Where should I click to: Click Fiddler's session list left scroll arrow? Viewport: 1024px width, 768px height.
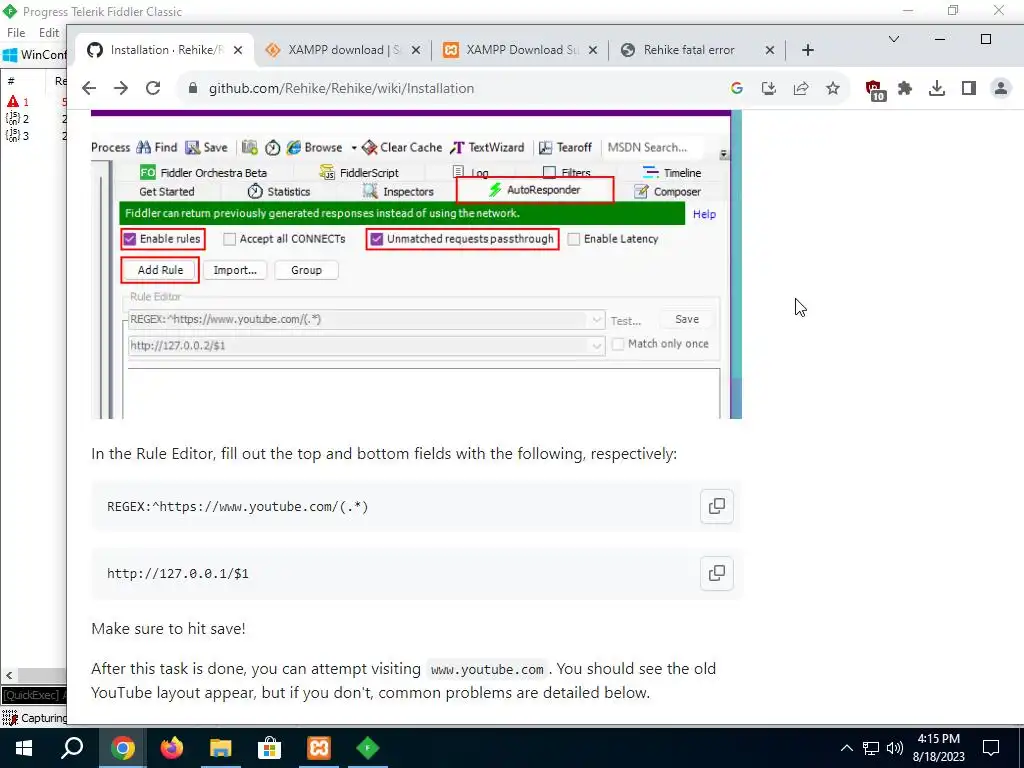[8, 675]
